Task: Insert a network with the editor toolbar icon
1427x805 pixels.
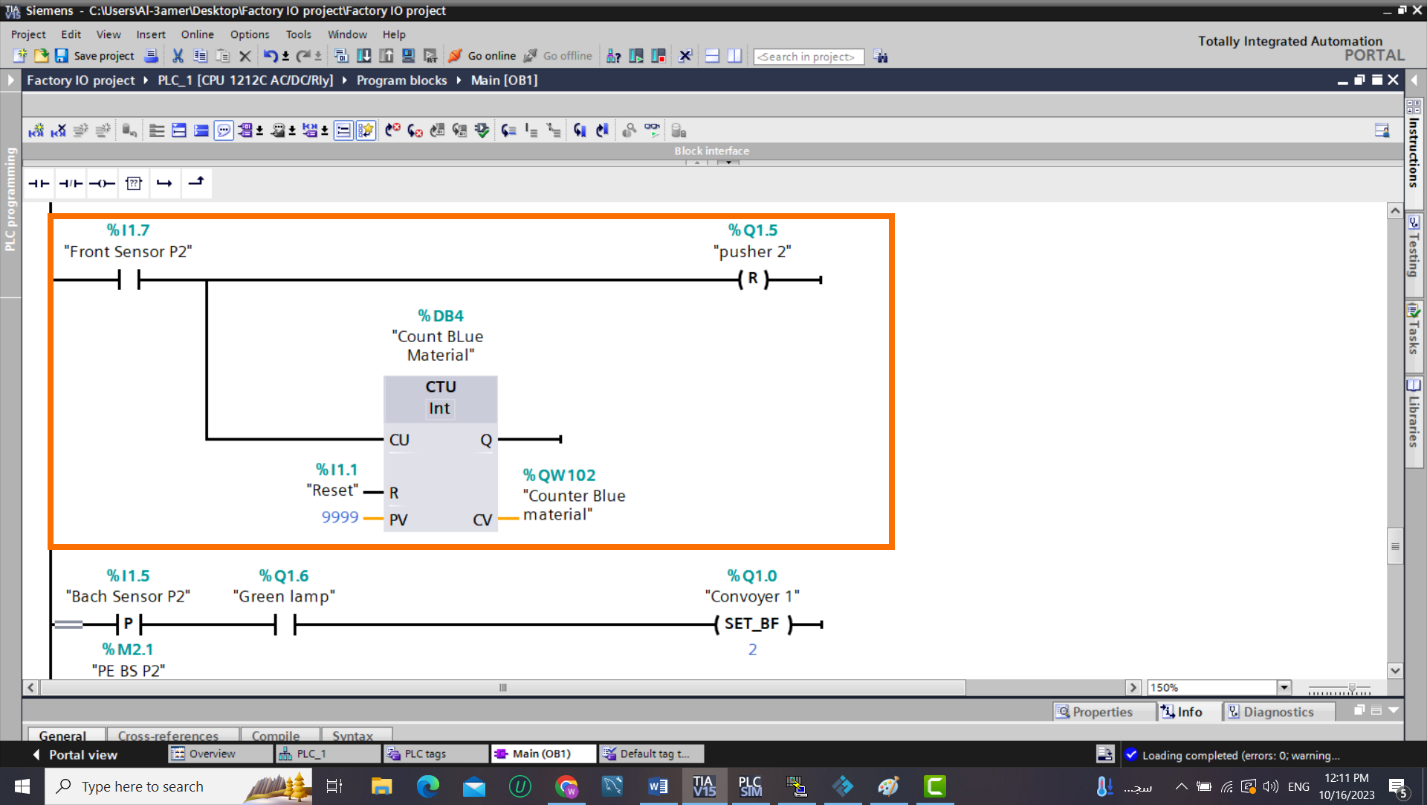Action: pos(36,130)
